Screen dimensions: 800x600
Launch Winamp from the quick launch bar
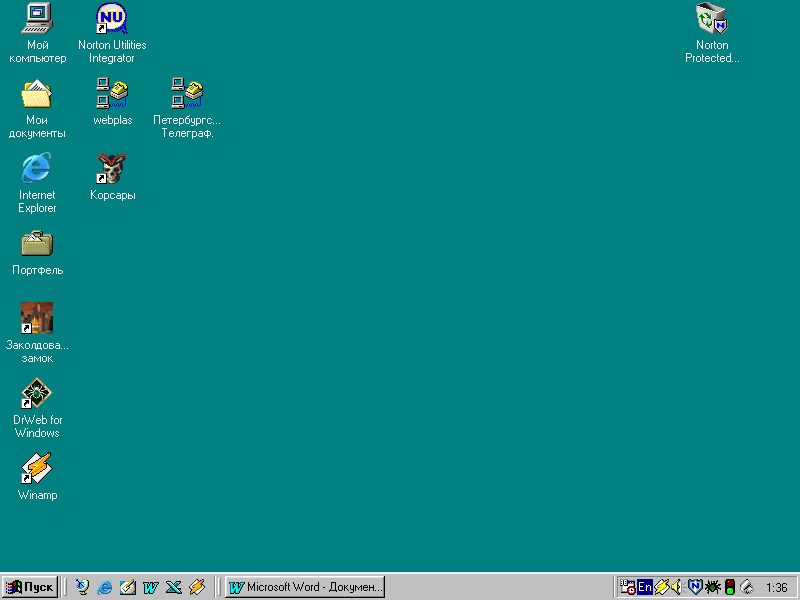(x=196, y=587)
